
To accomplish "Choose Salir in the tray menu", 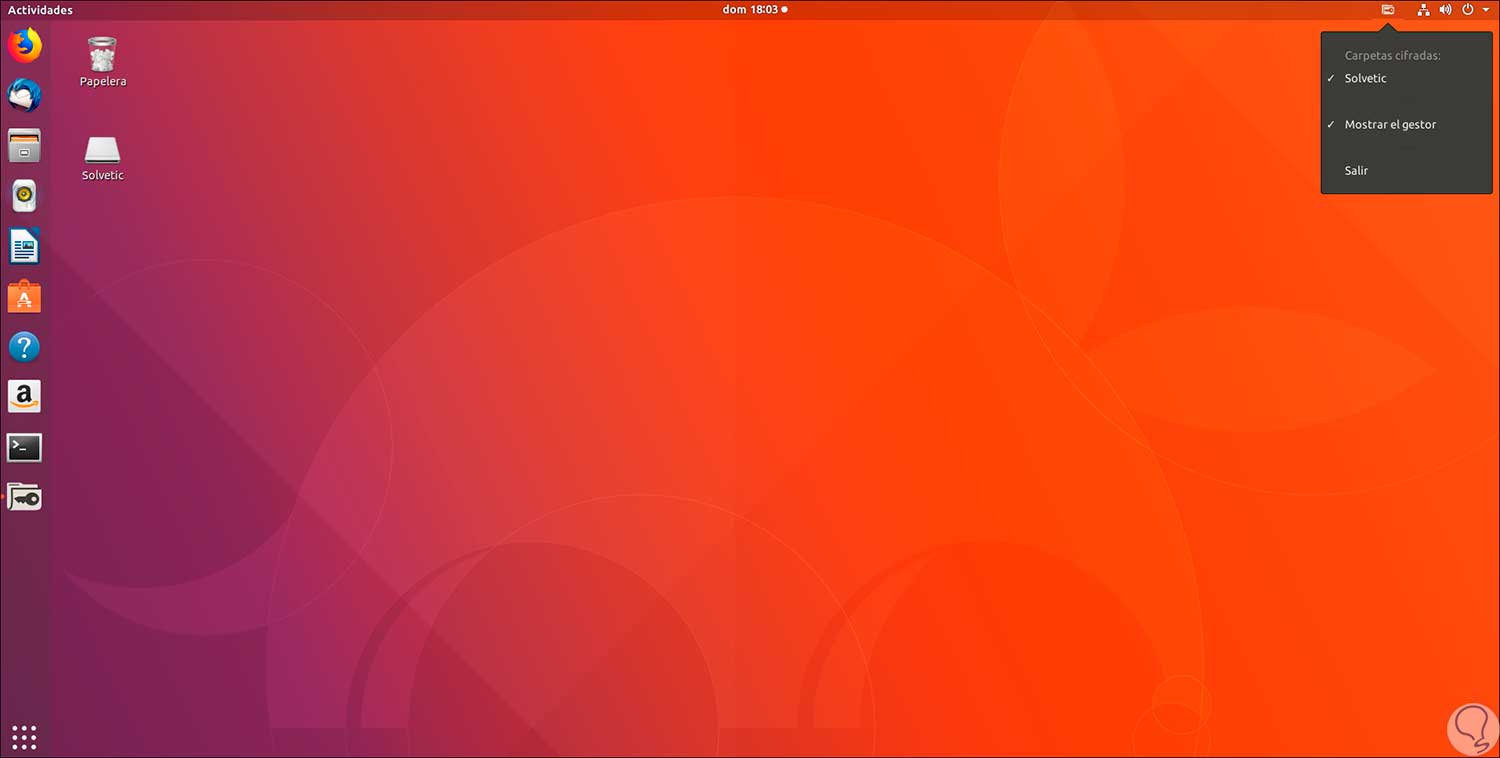I will click(x=1406, y=171).
